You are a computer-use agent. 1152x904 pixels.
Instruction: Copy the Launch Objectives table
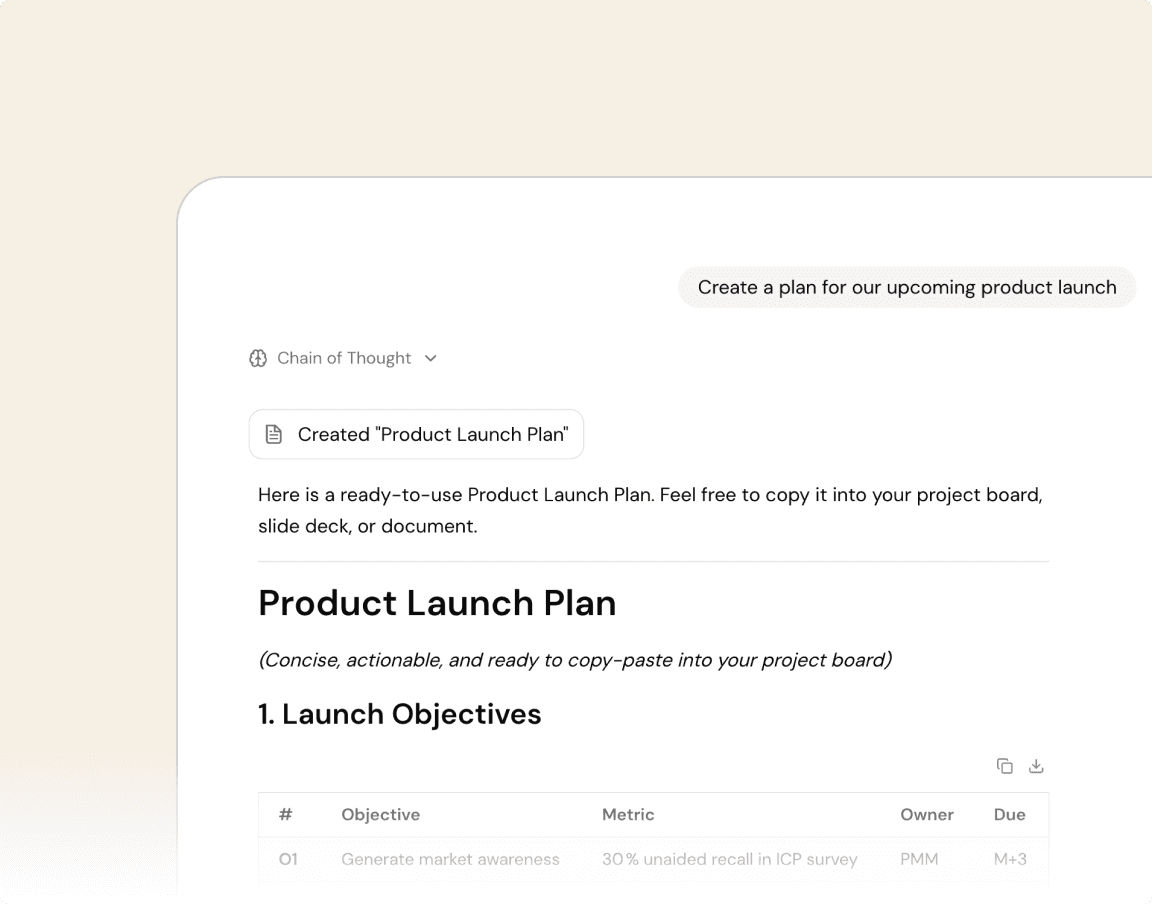1004,766
